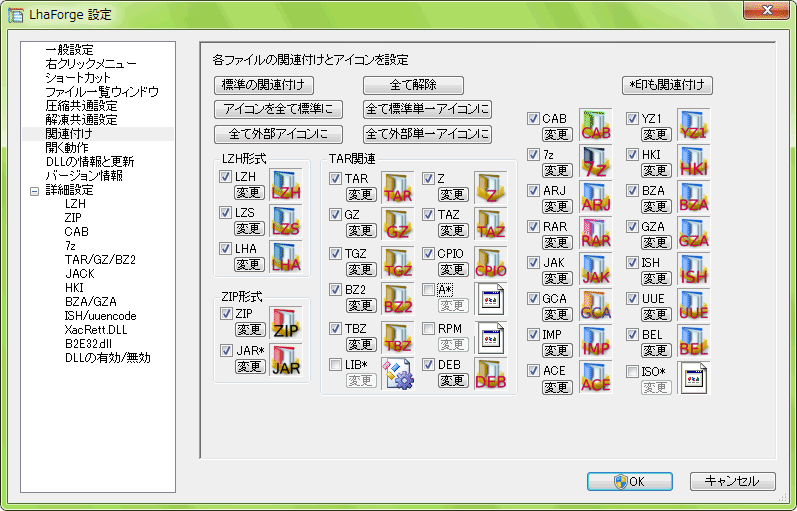Click the YZ1 file type icon
The width and height of the screenshot is (797, 511).
click(x=694, y=125)
